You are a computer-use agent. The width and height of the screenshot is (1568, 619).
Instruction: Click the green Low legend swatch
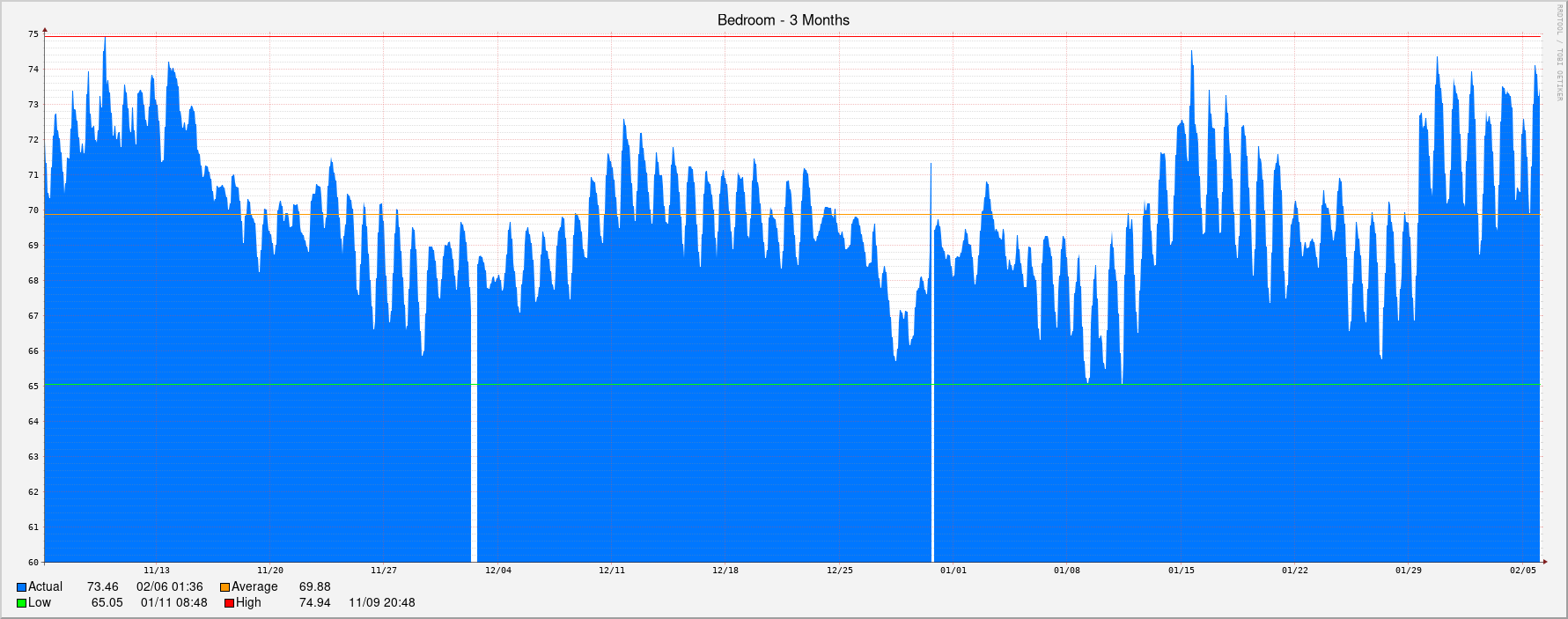[21, 603]
